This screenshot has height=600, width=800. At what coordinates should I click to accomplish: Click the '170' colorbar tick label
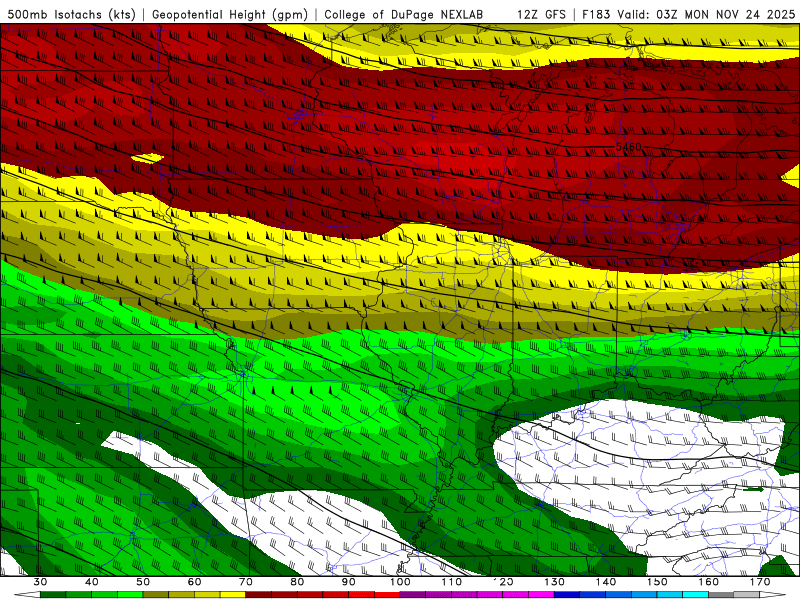click(x=760, y=582)
